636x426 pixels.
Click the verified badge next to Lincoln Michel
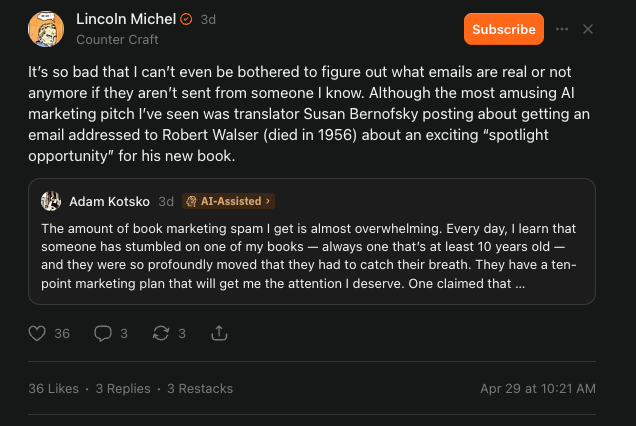coord(186,19)
